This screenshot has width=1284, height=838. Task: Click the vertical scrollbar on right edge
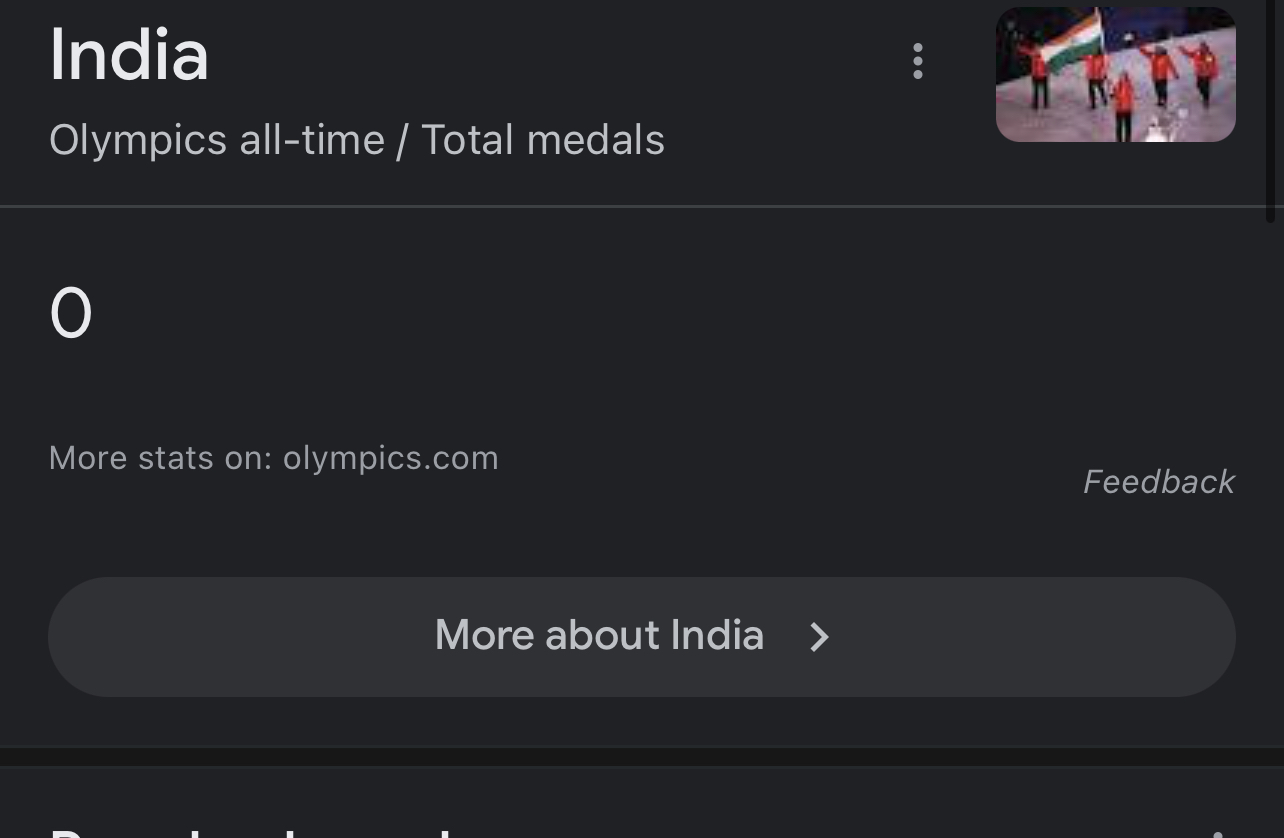(1270, 110)
